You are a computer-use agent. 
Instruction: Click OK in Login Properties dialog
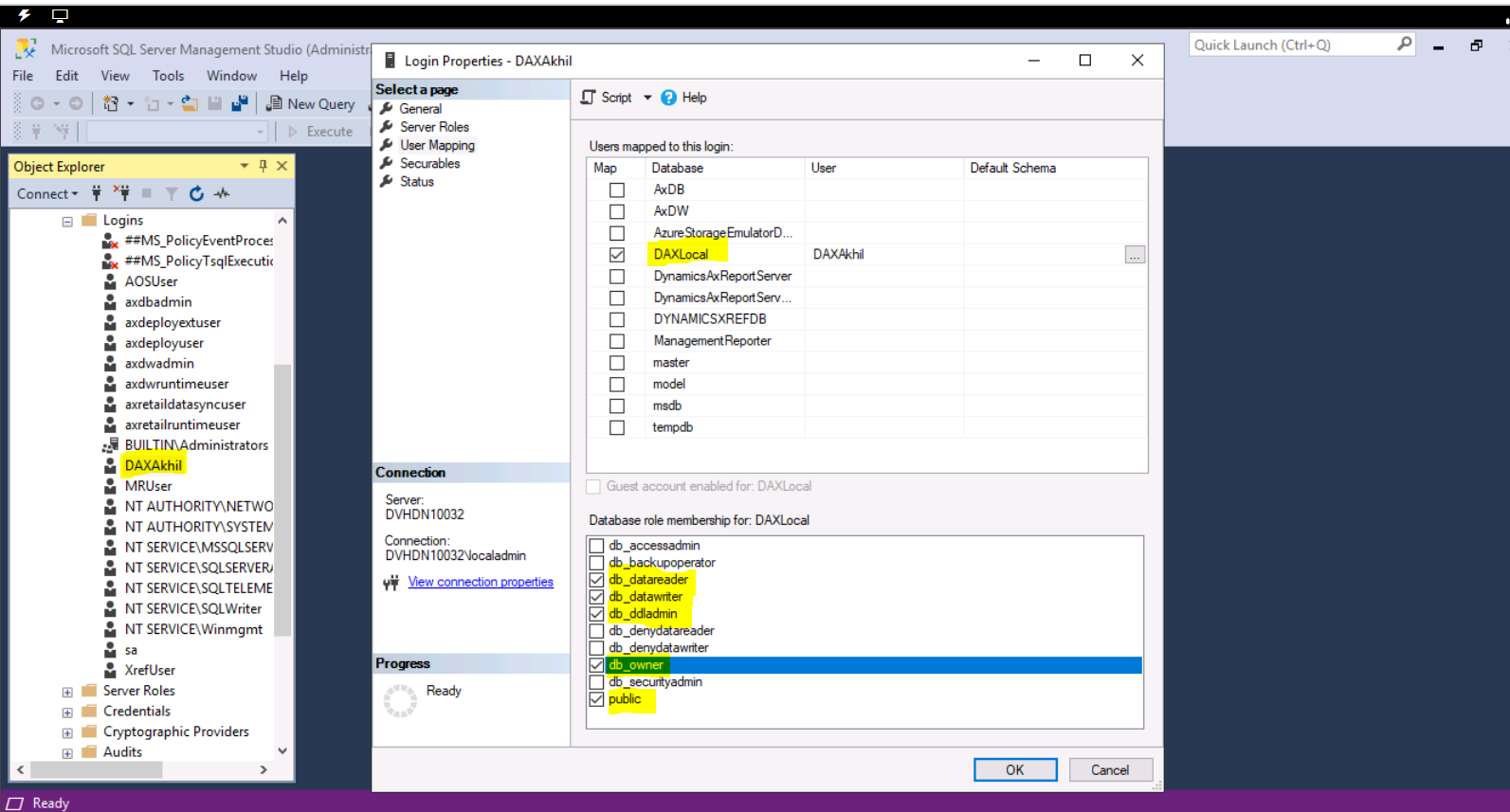pyautogui.click(x=1015, y=769)
